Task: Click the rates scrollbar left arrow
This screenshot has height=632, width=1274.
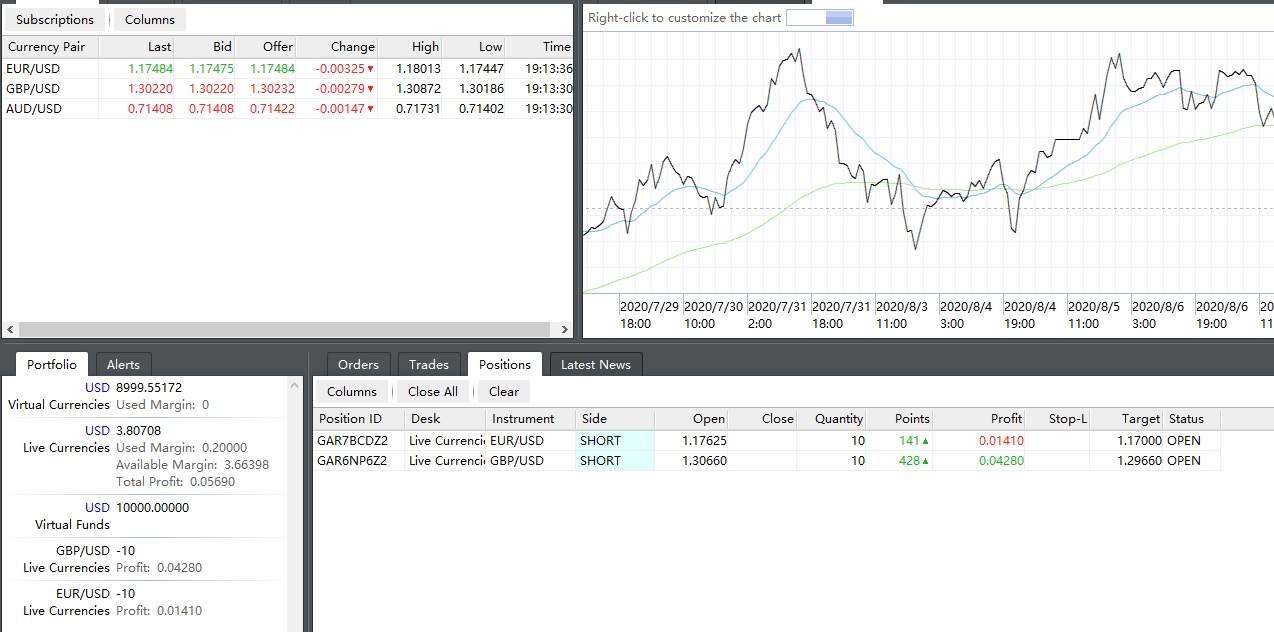Action: (x=11, y=329)
